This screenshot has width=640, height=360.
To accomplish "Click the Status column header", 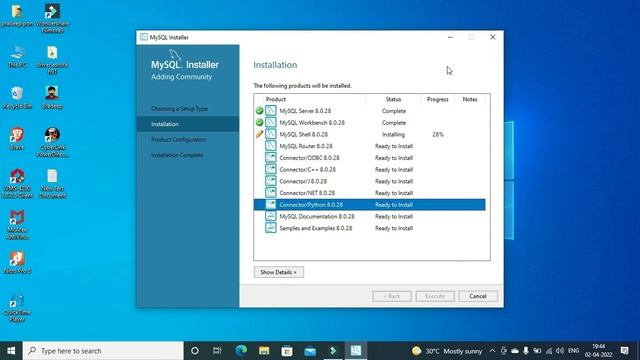I will (x=393, y=99).
